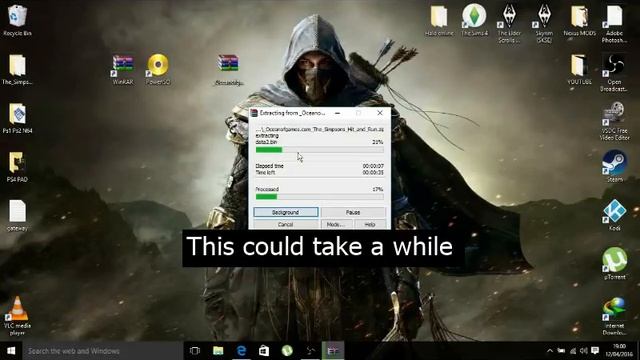This screenshot has width=640, height=360.
Task: Click the Mode... button
Action: coord(336,224)
